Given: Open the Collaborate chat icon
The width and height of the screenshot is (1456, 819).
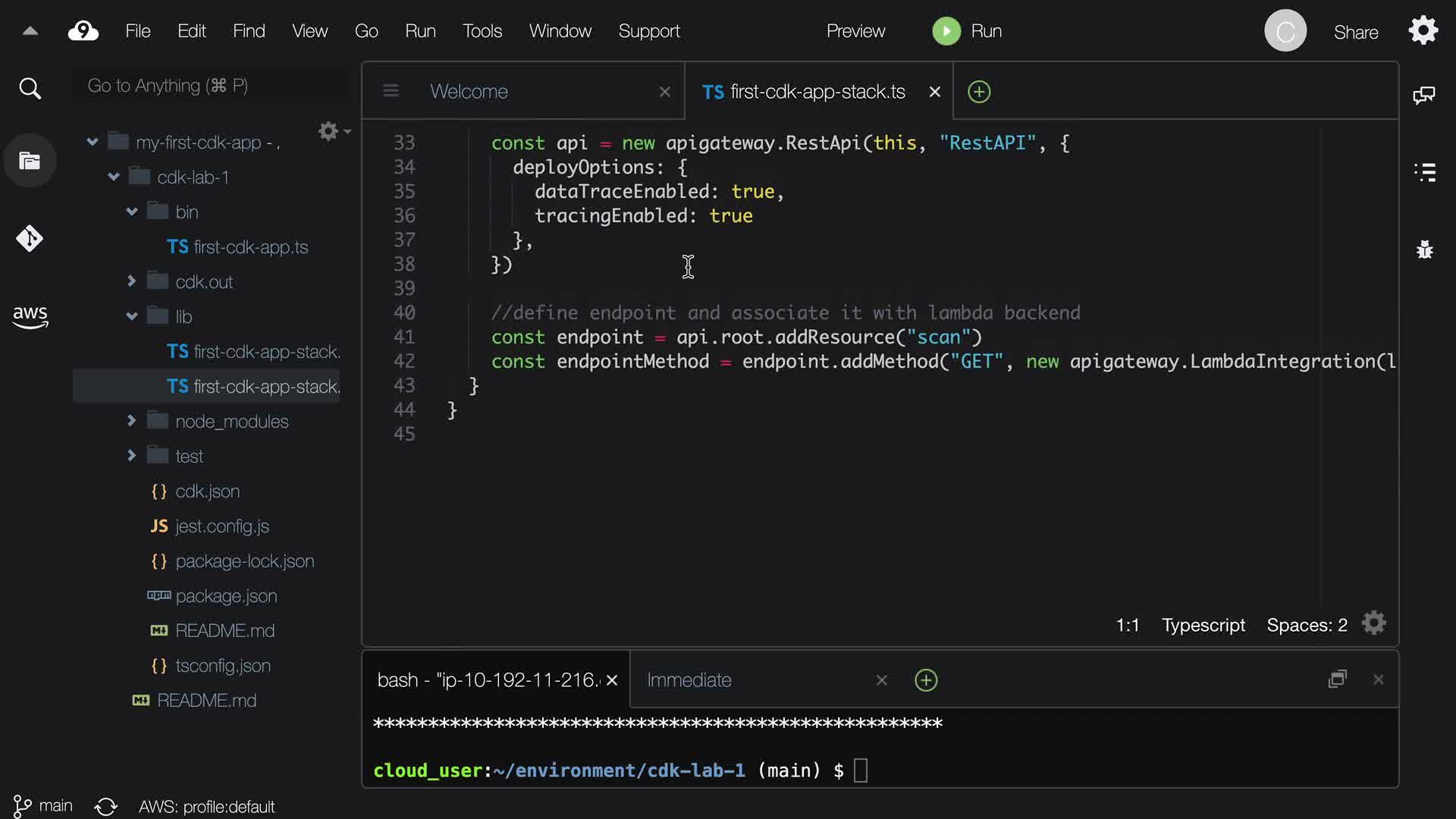Looking at the screenshot, I should pyautogui.click(x=1424, y=95).
